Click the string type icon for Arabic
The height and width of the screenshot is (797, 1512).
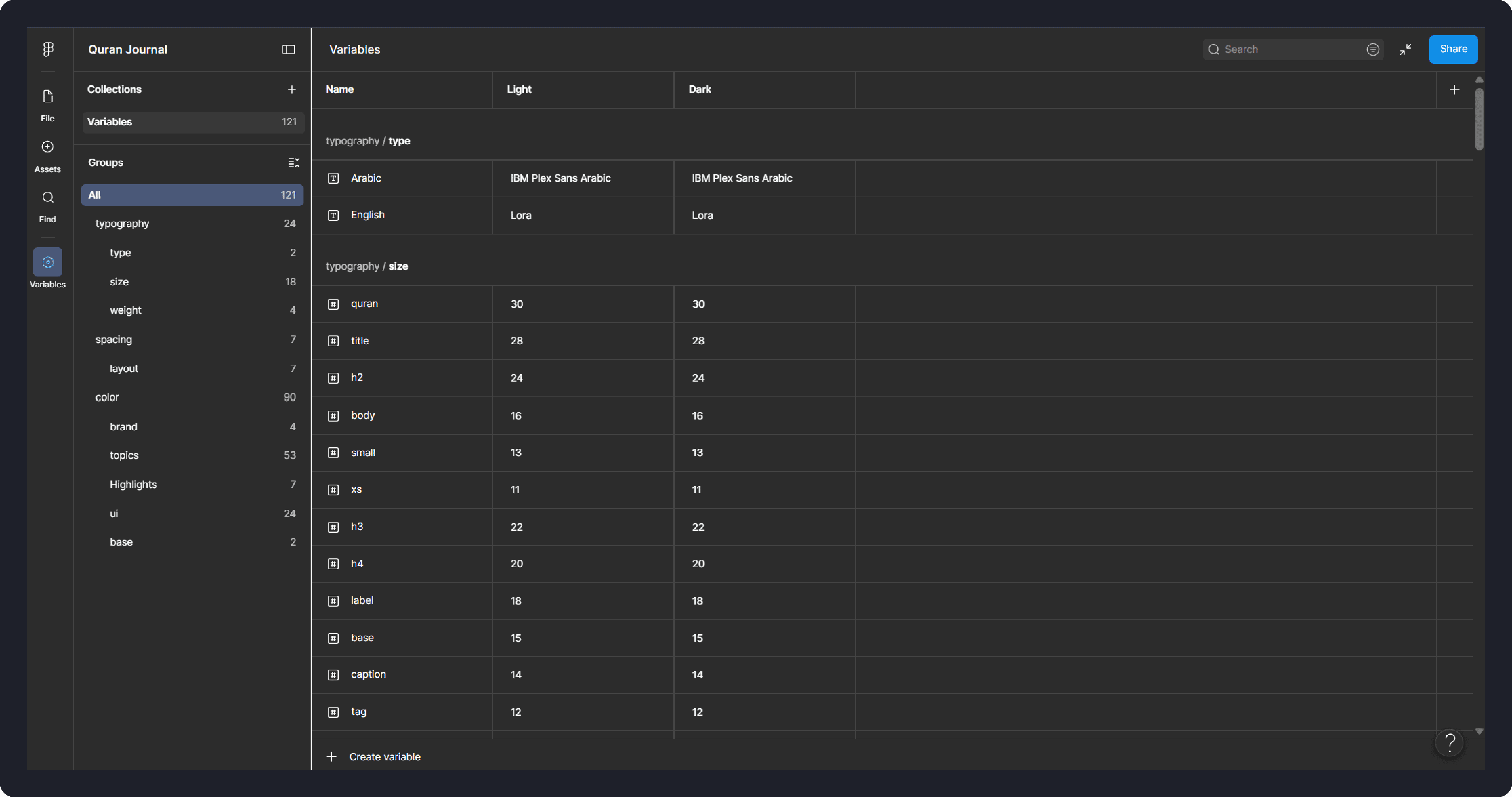point(333,178)
